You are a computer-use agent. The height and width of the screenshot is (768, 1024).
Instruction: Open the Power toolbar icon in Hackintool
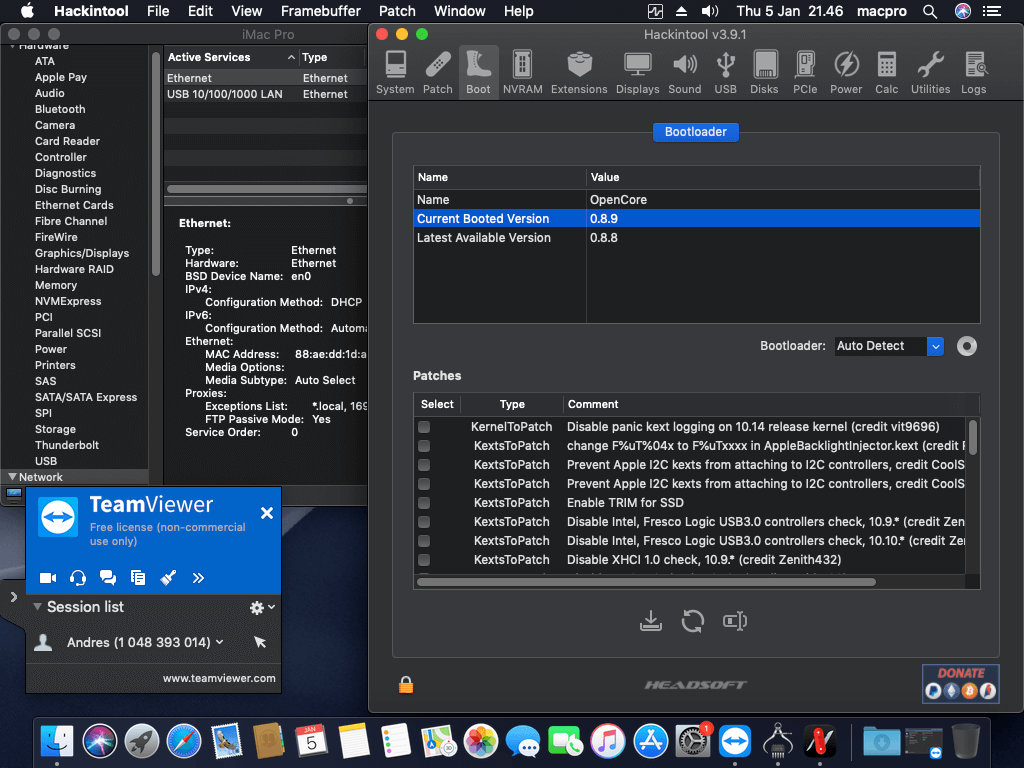point(846,72)
